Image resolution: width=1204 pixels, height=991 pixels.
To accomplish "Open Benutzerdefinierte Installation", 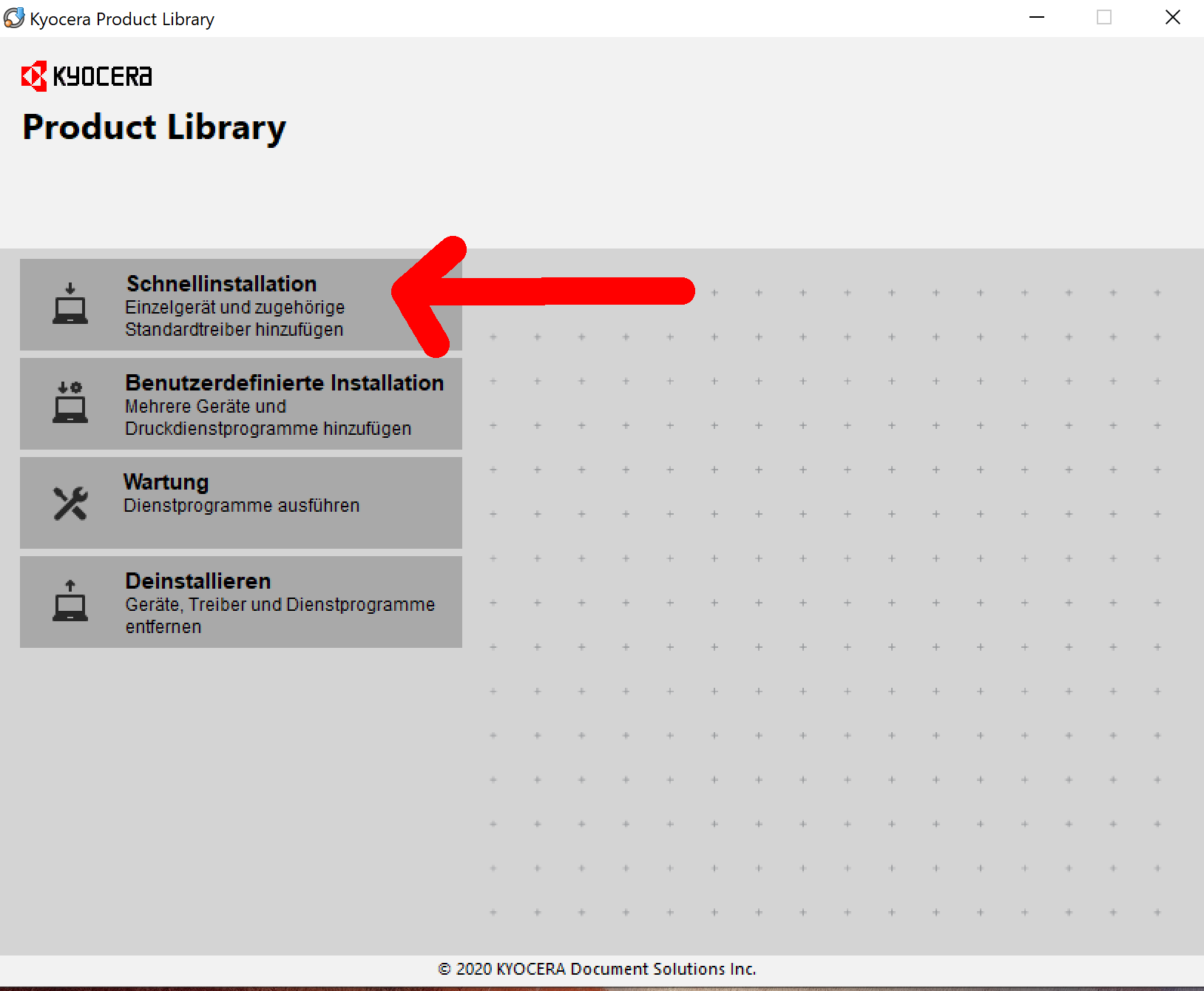I will click(284, 383).
